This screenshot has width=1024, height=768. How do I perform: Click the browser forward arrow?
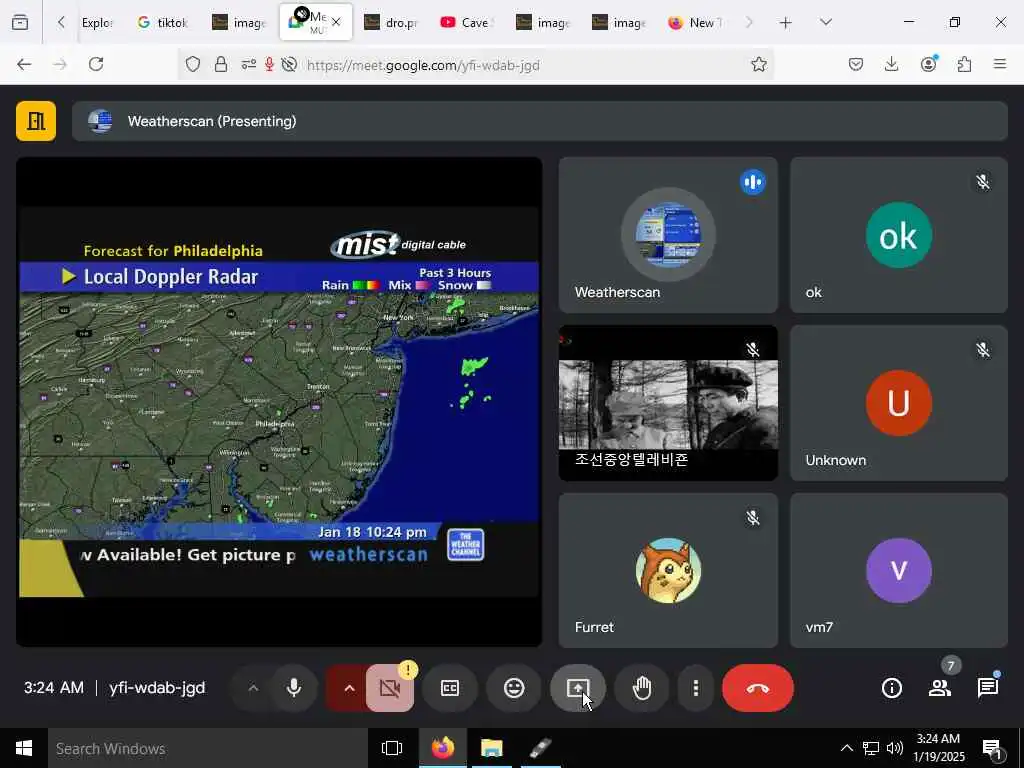pos(60,64)
